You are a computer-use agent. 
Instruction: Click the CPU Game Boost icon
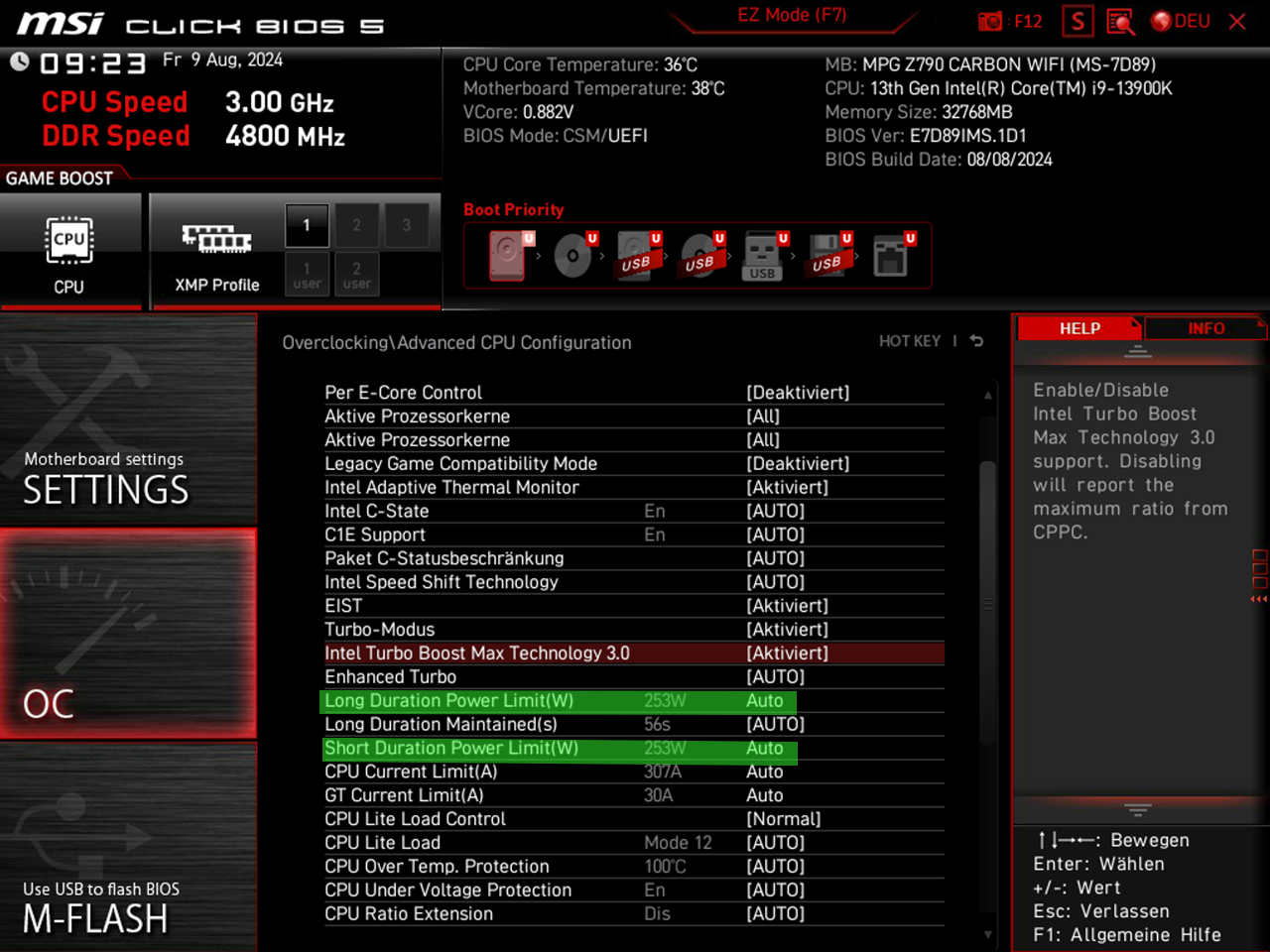(69, 240)
